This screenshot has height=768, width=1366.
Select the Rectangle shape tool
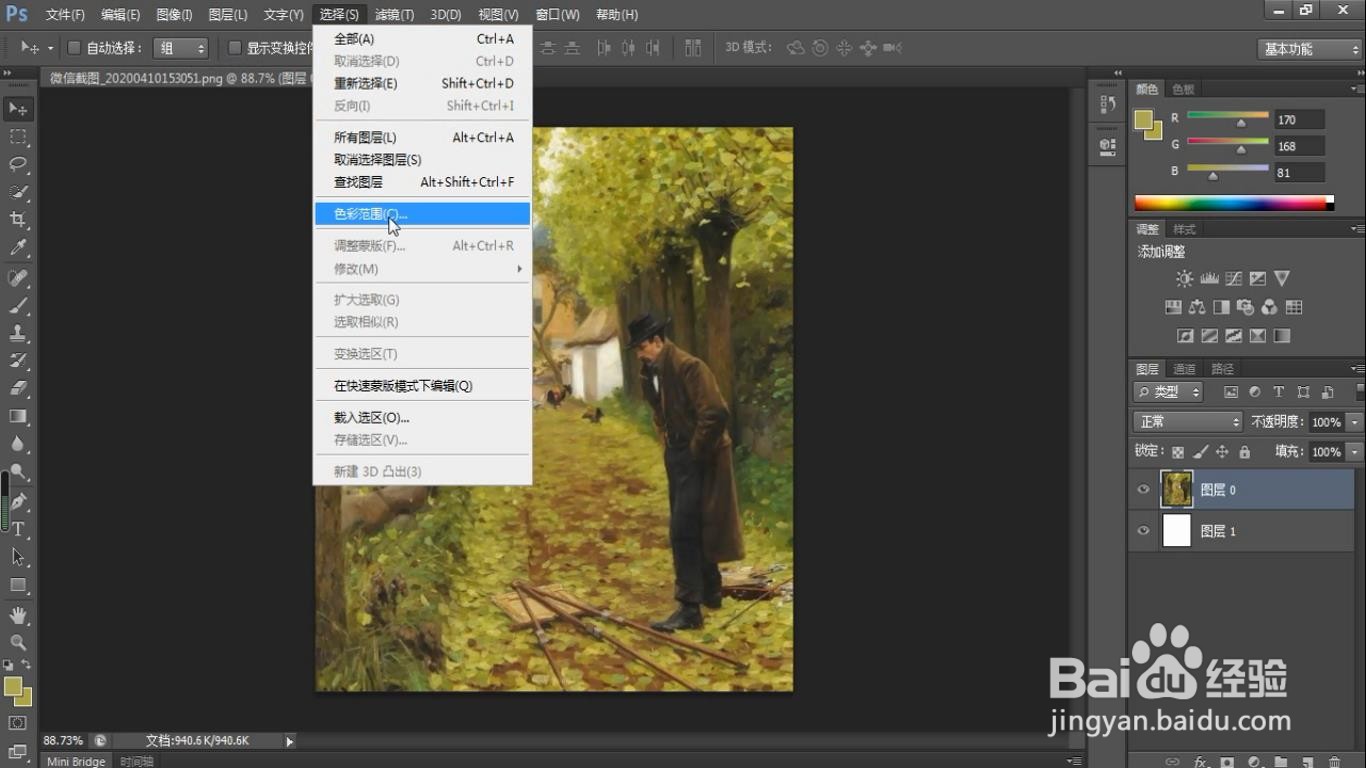pos(18,585)
